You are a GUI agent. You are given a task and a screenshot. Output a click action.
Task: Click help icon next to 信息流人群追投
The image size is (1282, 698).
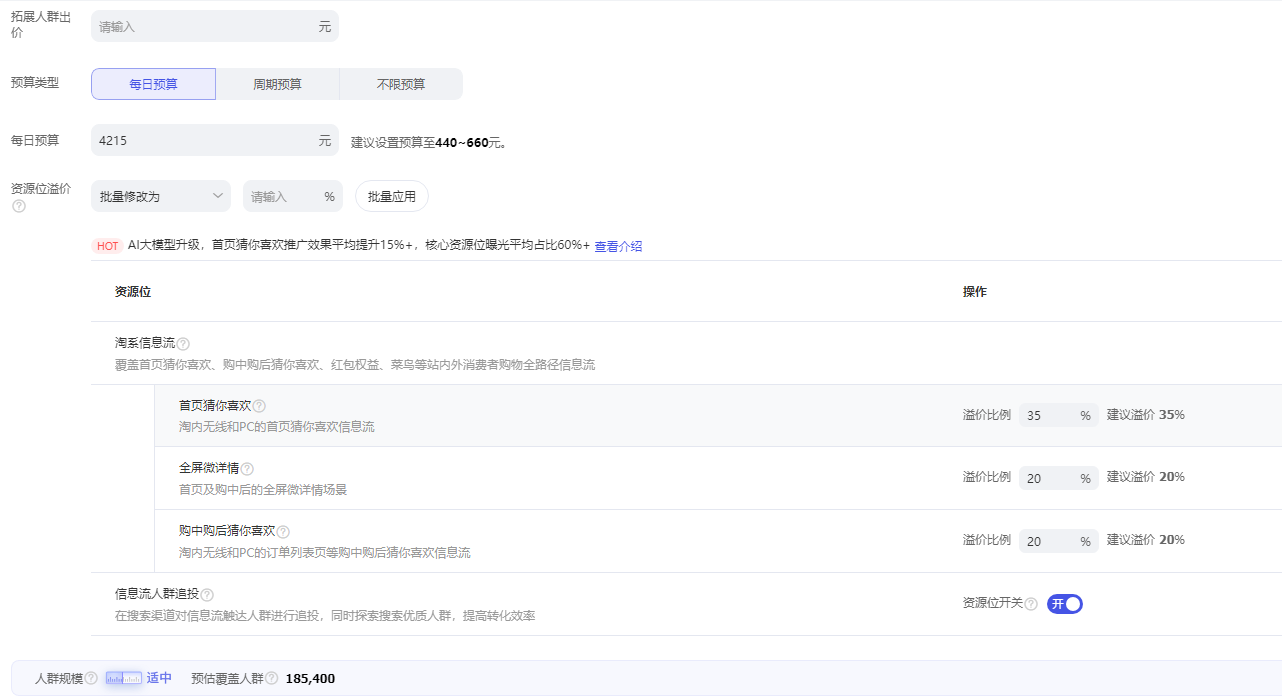click(x=207, y=595)
